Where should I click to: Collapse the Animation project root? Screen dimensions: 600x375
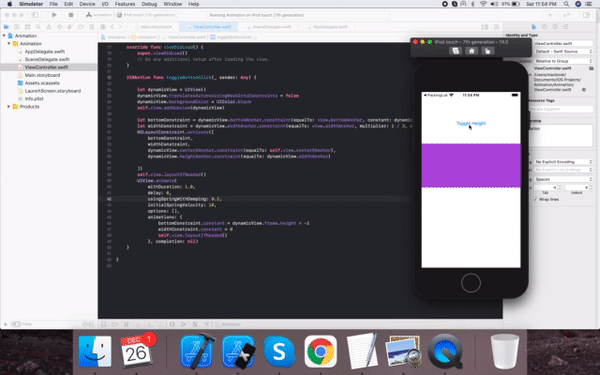click(x=4, y=36)
